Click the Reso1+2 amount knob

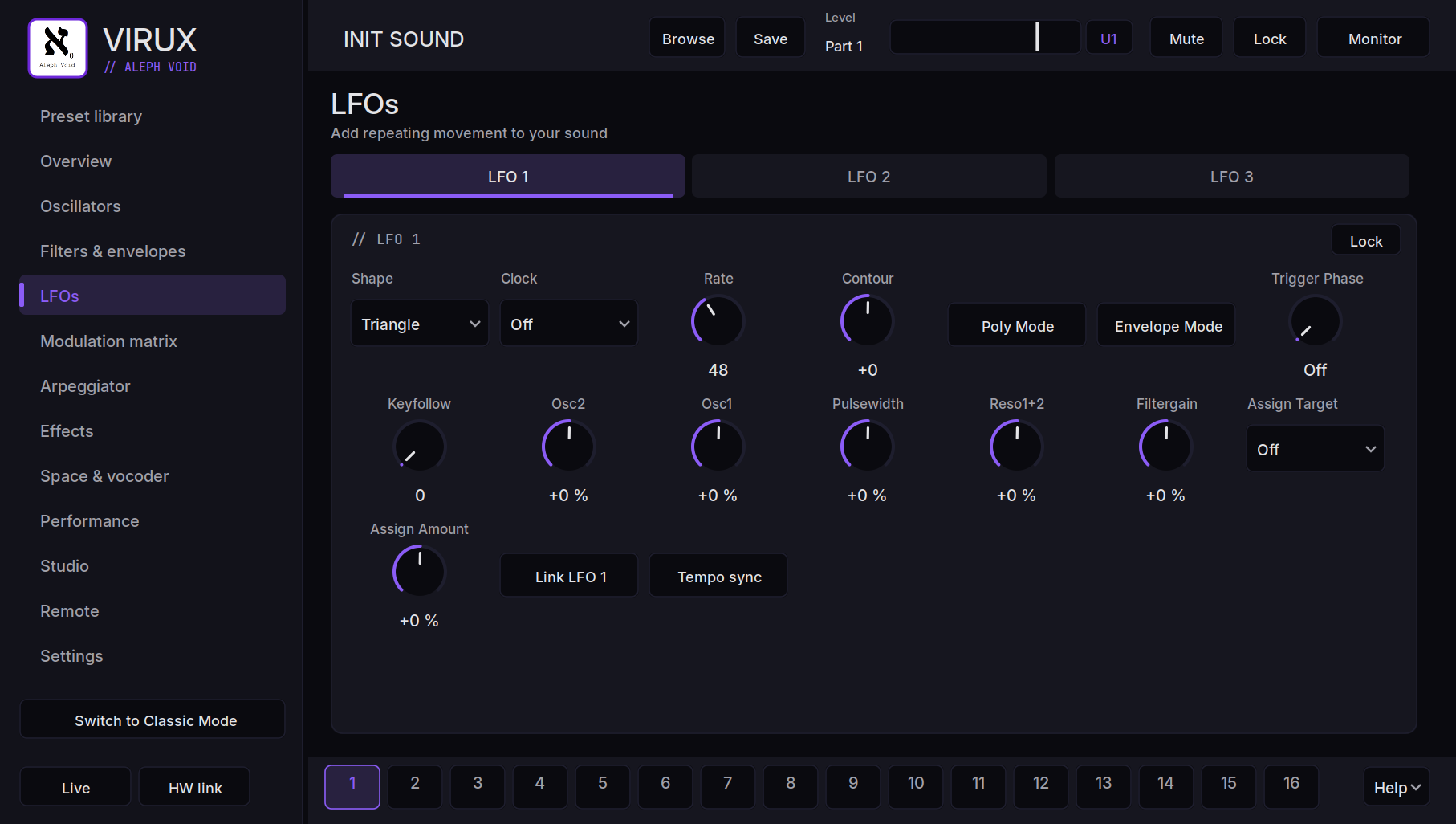1016,447
